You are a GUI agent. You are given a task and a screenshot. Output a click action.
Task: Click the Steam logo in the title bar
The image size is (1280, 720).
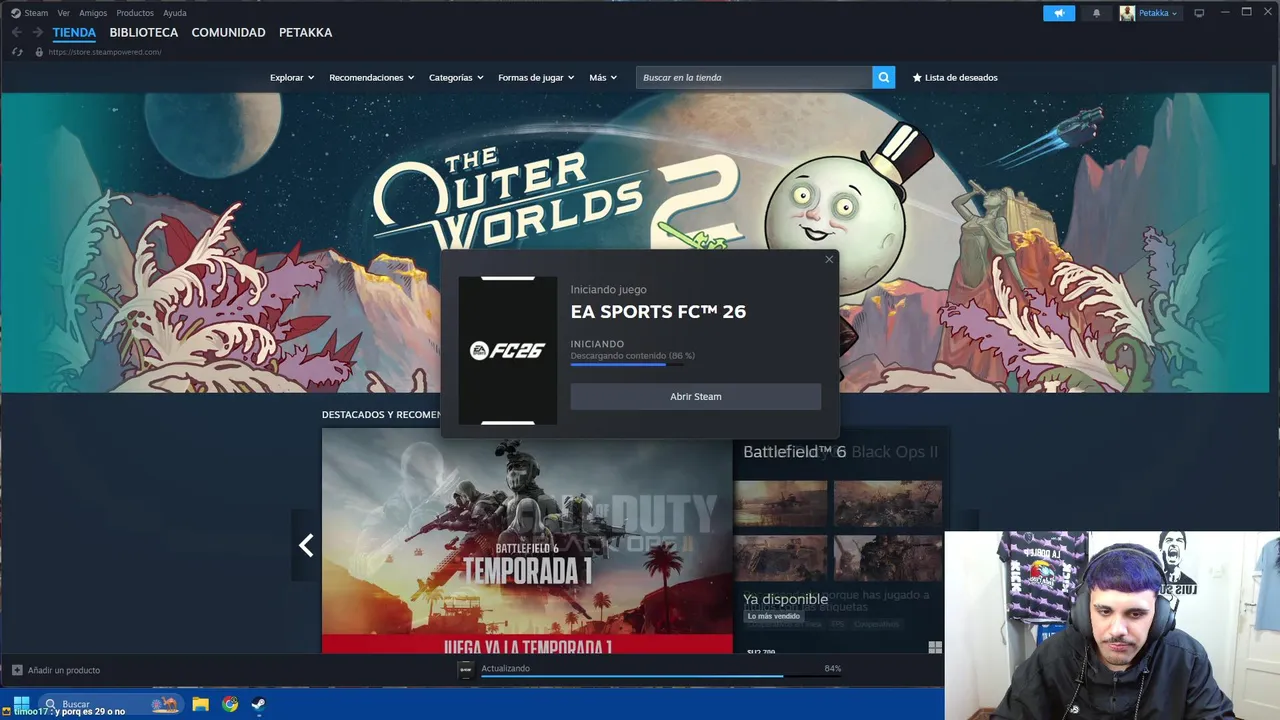(15, 13)
